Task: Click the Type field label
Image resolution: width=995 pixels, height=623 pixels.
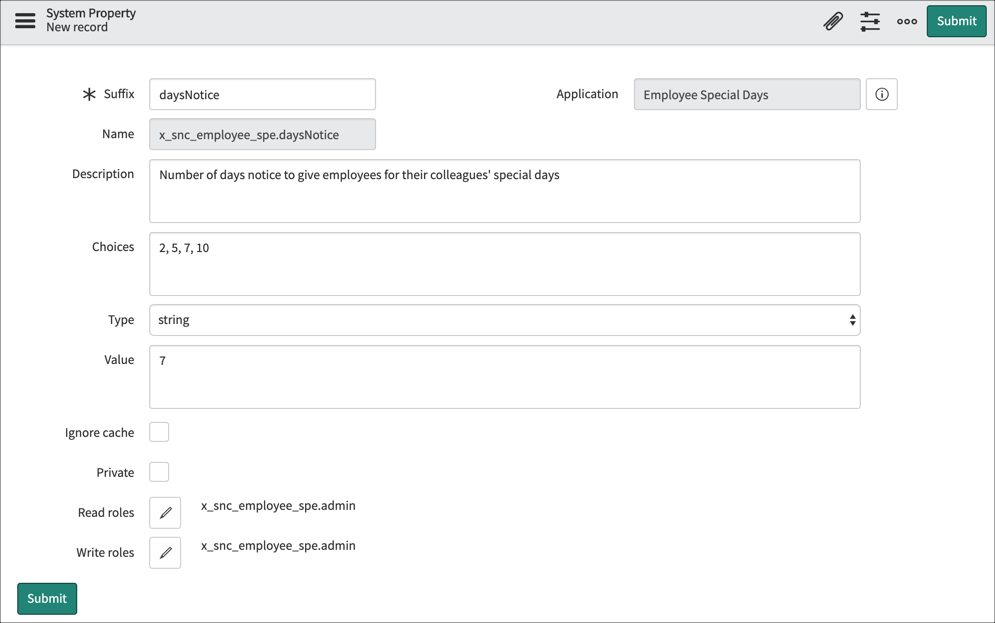Action: tap(121, 320)
